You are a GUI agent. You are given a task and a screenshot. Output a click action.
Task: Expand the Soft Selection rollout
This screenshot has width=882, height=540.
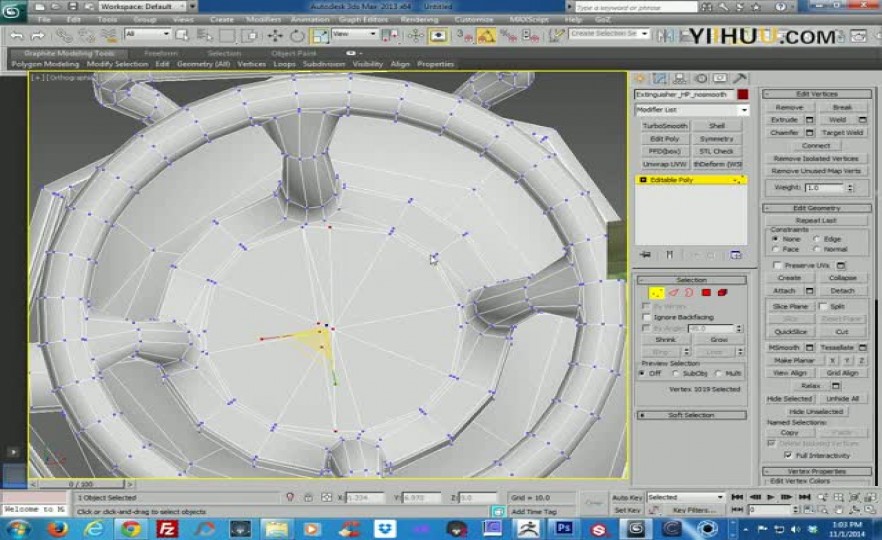coord(691,415)
